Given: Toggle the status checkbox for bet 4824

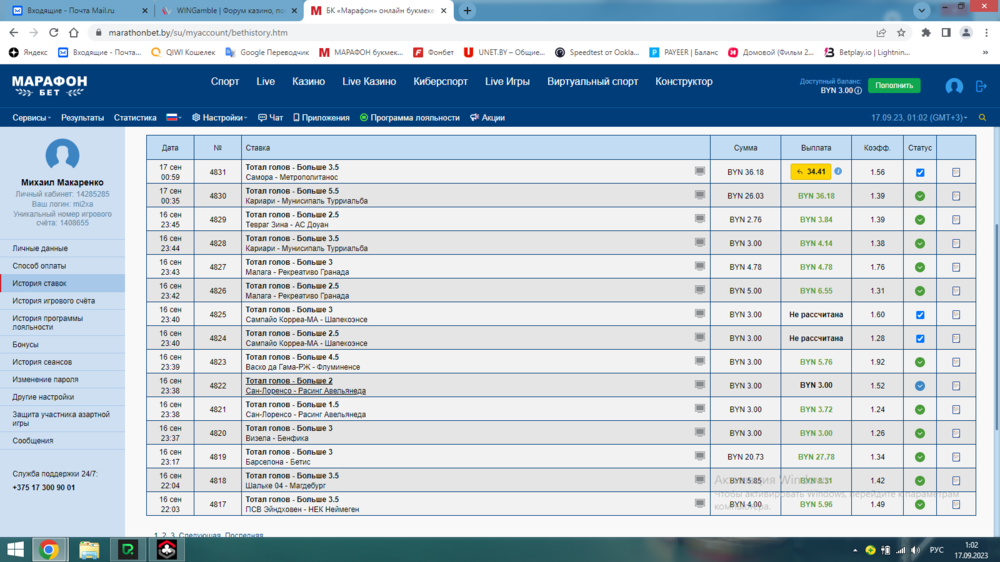Looking at the screenshot, I should 920,338.
